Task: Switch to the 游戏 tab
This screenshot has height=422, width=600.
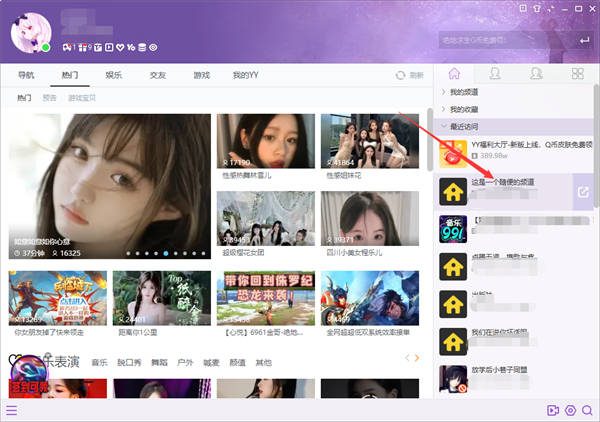Action: coord(202,75)
